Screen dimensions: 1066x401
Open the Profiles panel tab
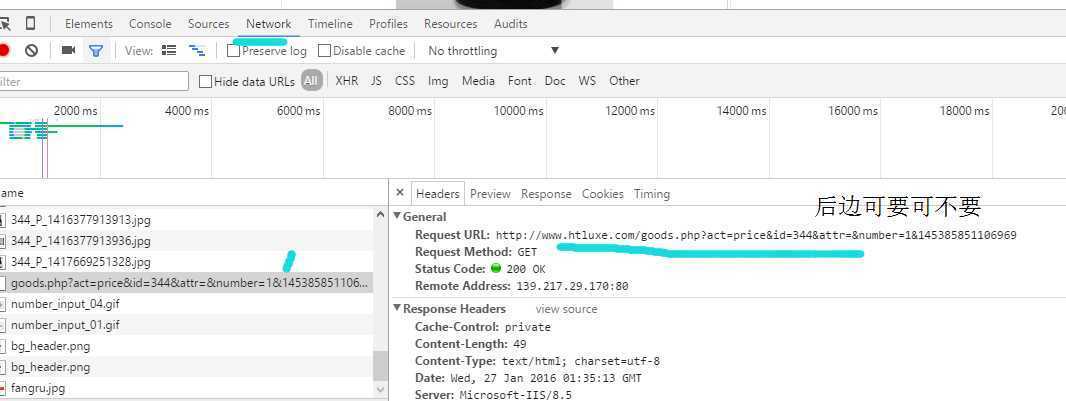pos(388,24)
